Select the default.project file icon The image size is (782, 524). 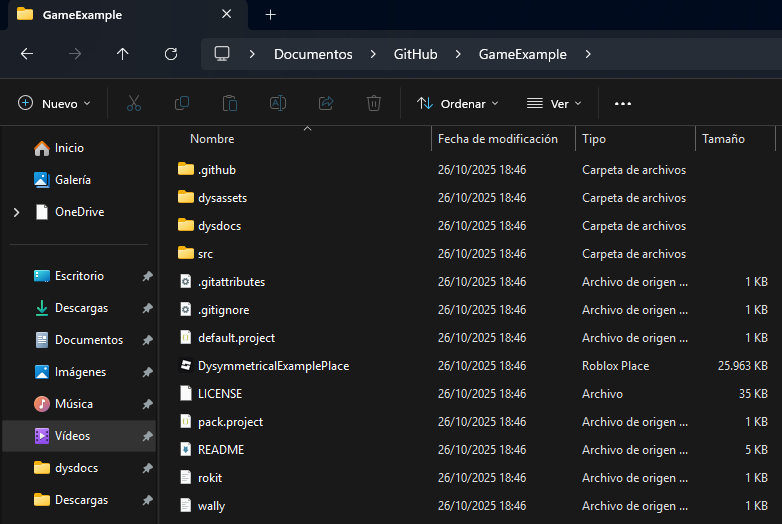coord(186,337)
